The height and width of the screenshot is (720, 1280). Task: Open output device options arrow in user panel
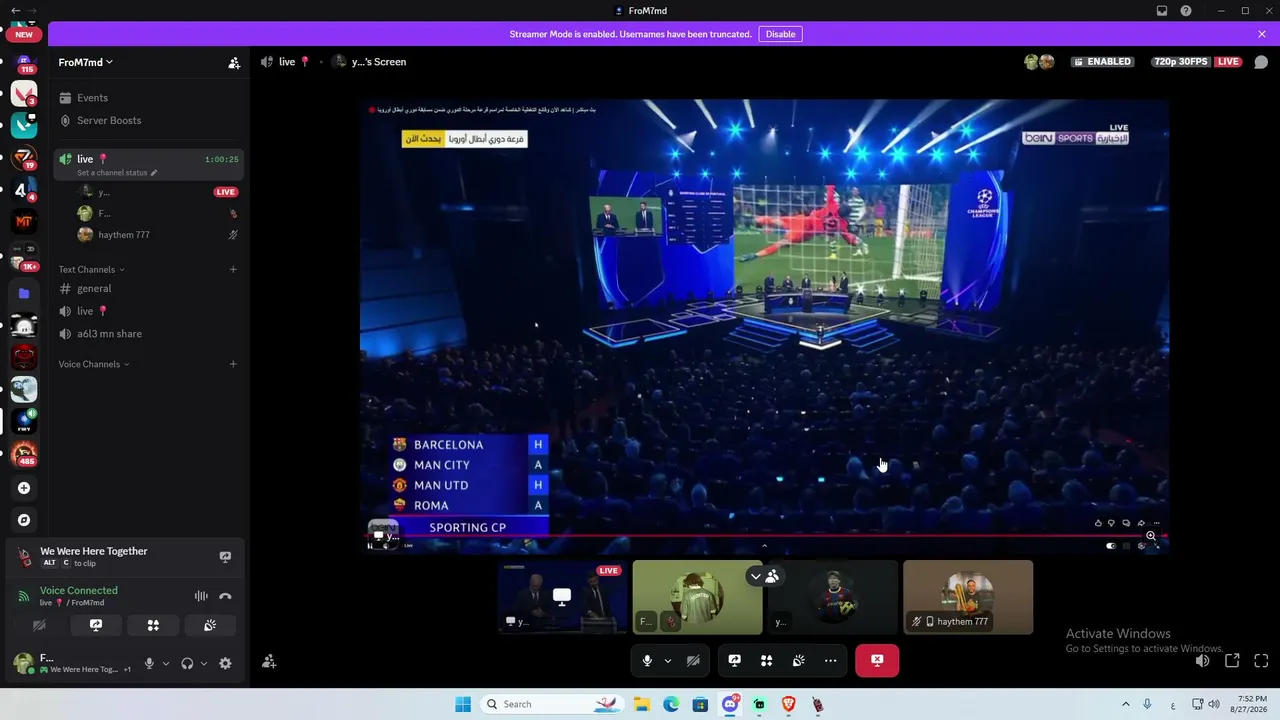(x=204, y=663)
